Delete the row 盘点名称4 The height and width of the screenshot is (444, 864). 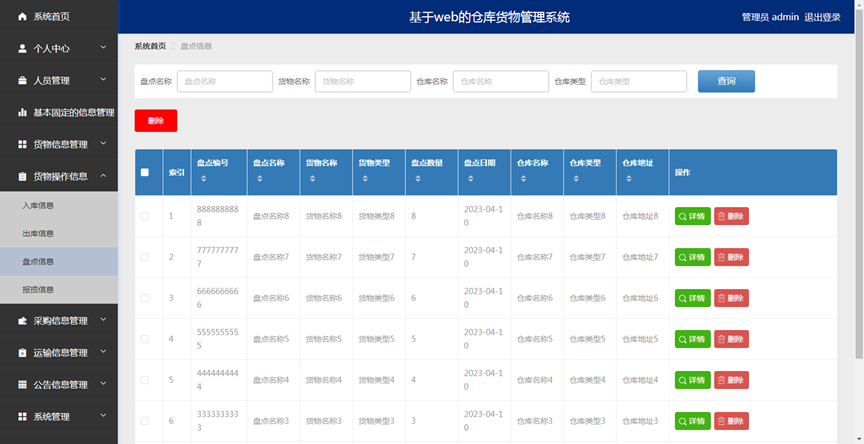pos(731,380)
